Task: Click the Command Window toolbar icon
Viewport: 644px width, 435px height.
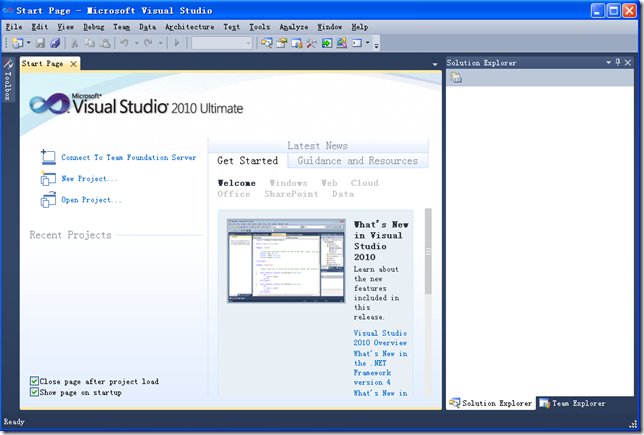Action: click(357, 43)
